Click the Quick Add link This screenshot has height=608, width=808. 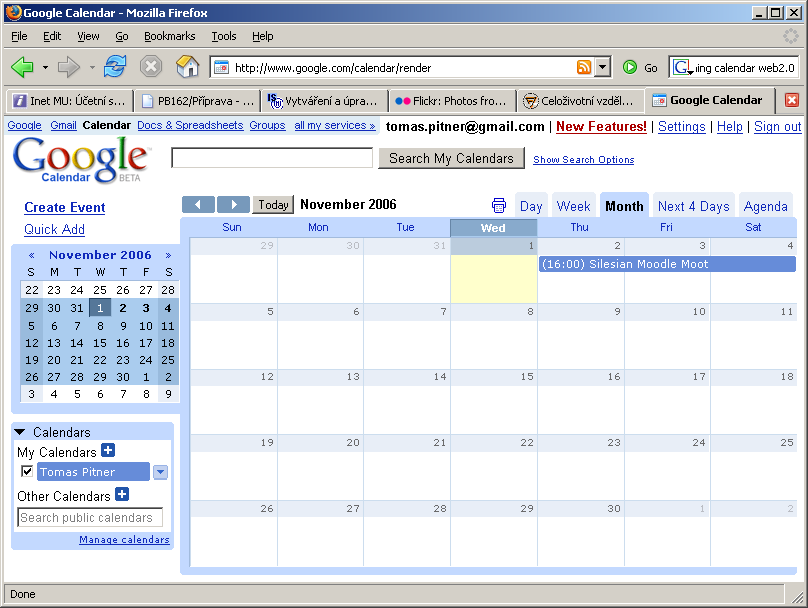(55, 229)
